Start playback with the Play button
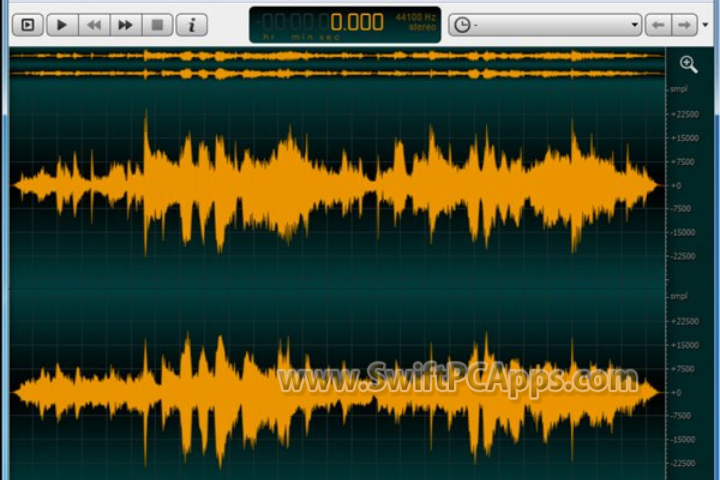 (x=62, y=25)
